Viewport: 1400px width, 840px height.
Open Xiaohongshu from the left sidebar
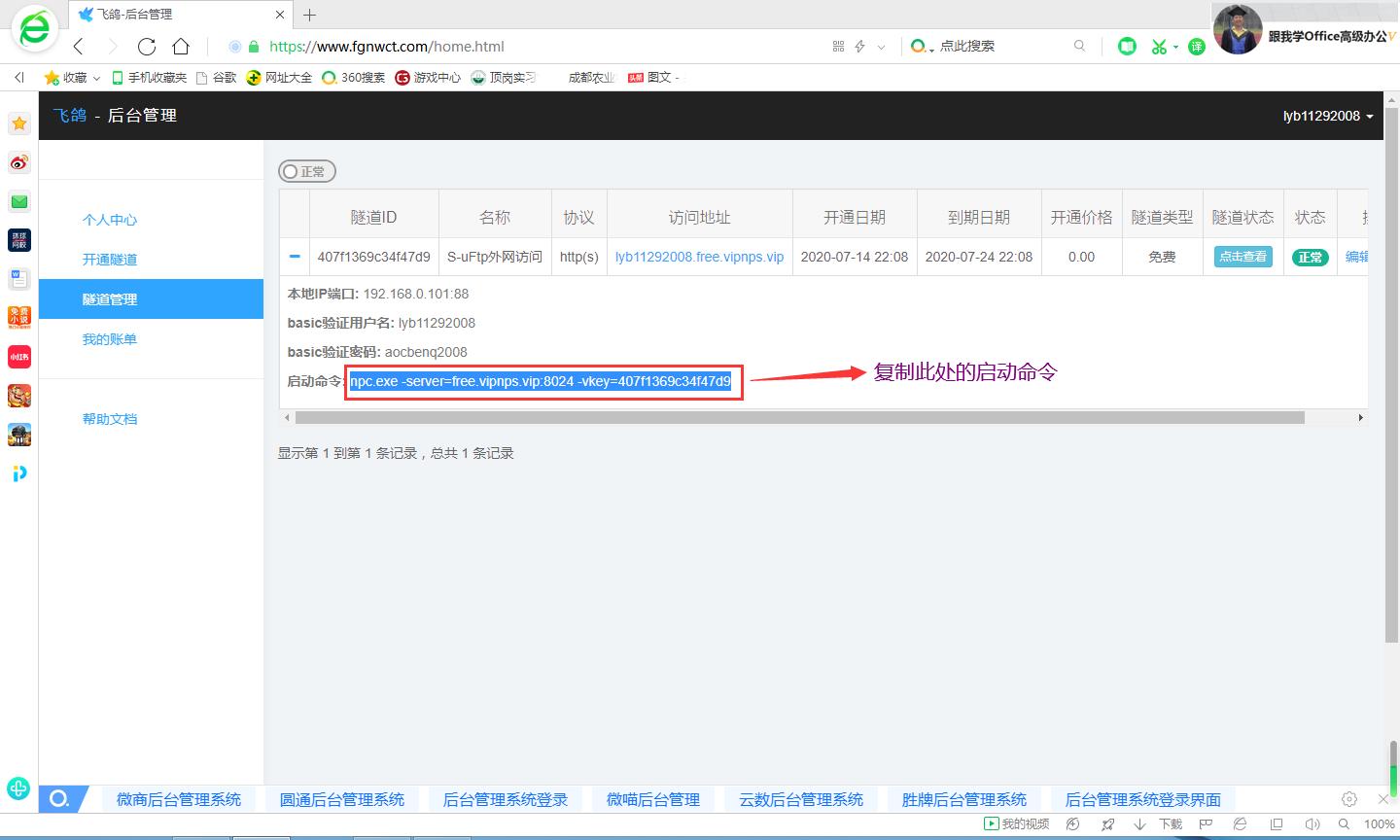18,357
